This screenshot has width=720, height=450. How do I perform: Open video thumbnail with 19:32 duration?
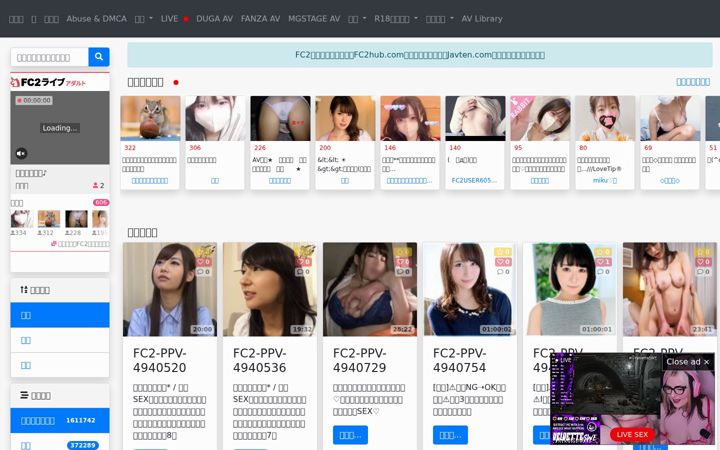click(x=270, y=289)
